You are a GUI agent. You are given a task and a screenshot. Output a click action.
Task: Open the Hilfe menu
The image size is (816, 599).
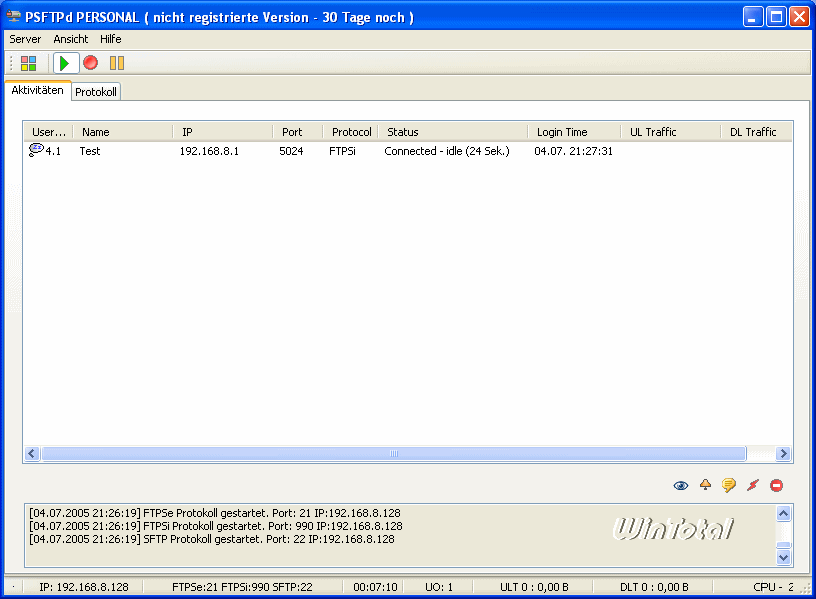click(x=110, y=39)
